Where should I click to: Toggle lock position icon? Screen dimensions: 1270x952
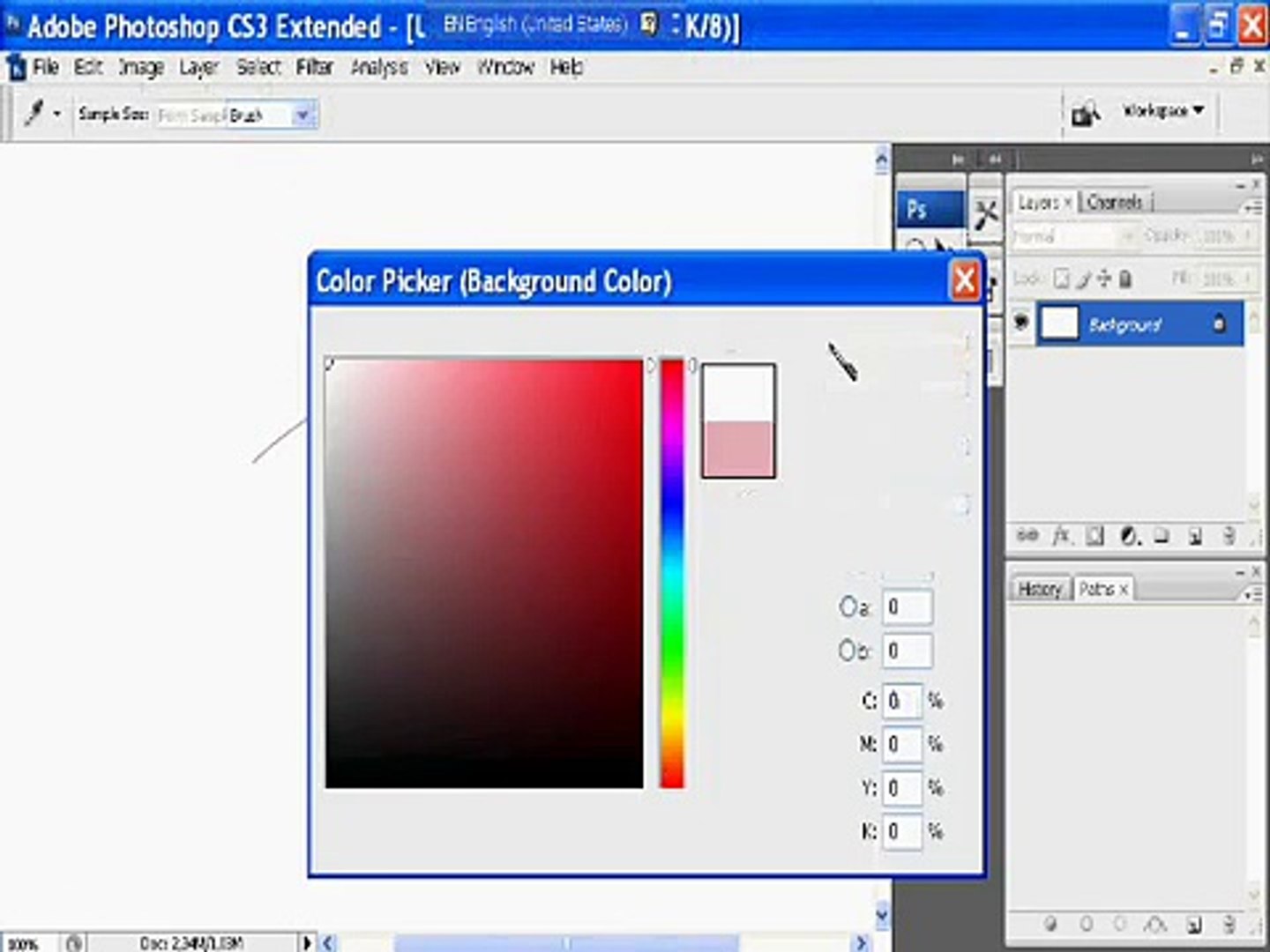1103,279
